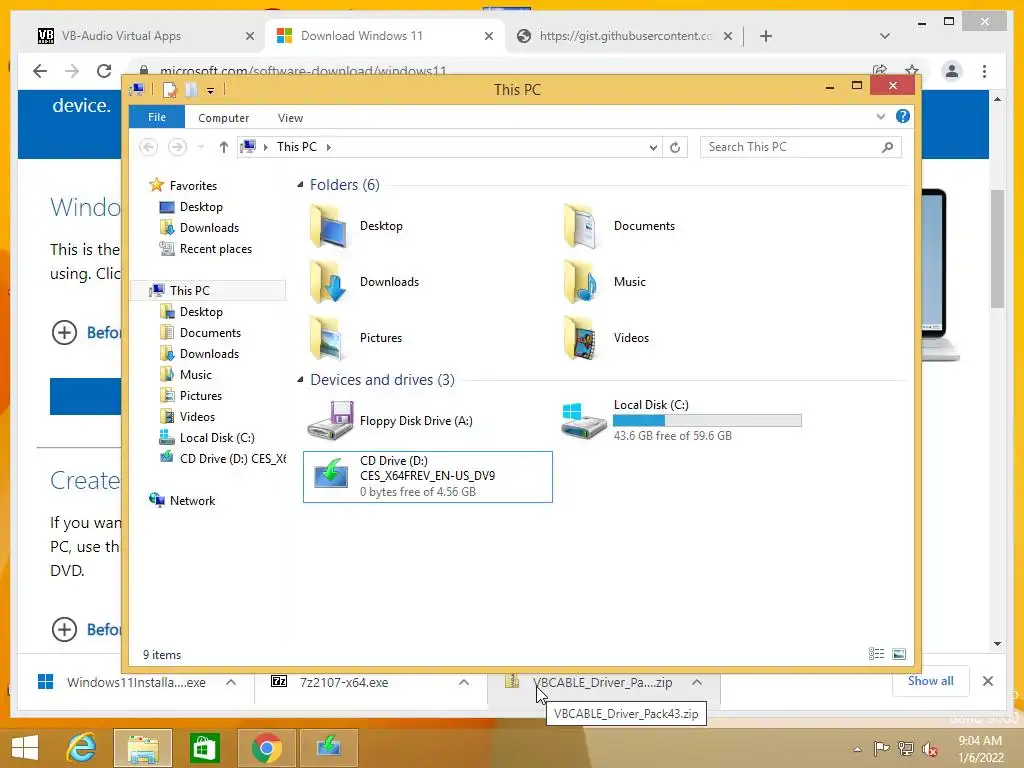Go back in Chrome browser
The width and height of the screenshot is (1024, 768).
(40, 71)
